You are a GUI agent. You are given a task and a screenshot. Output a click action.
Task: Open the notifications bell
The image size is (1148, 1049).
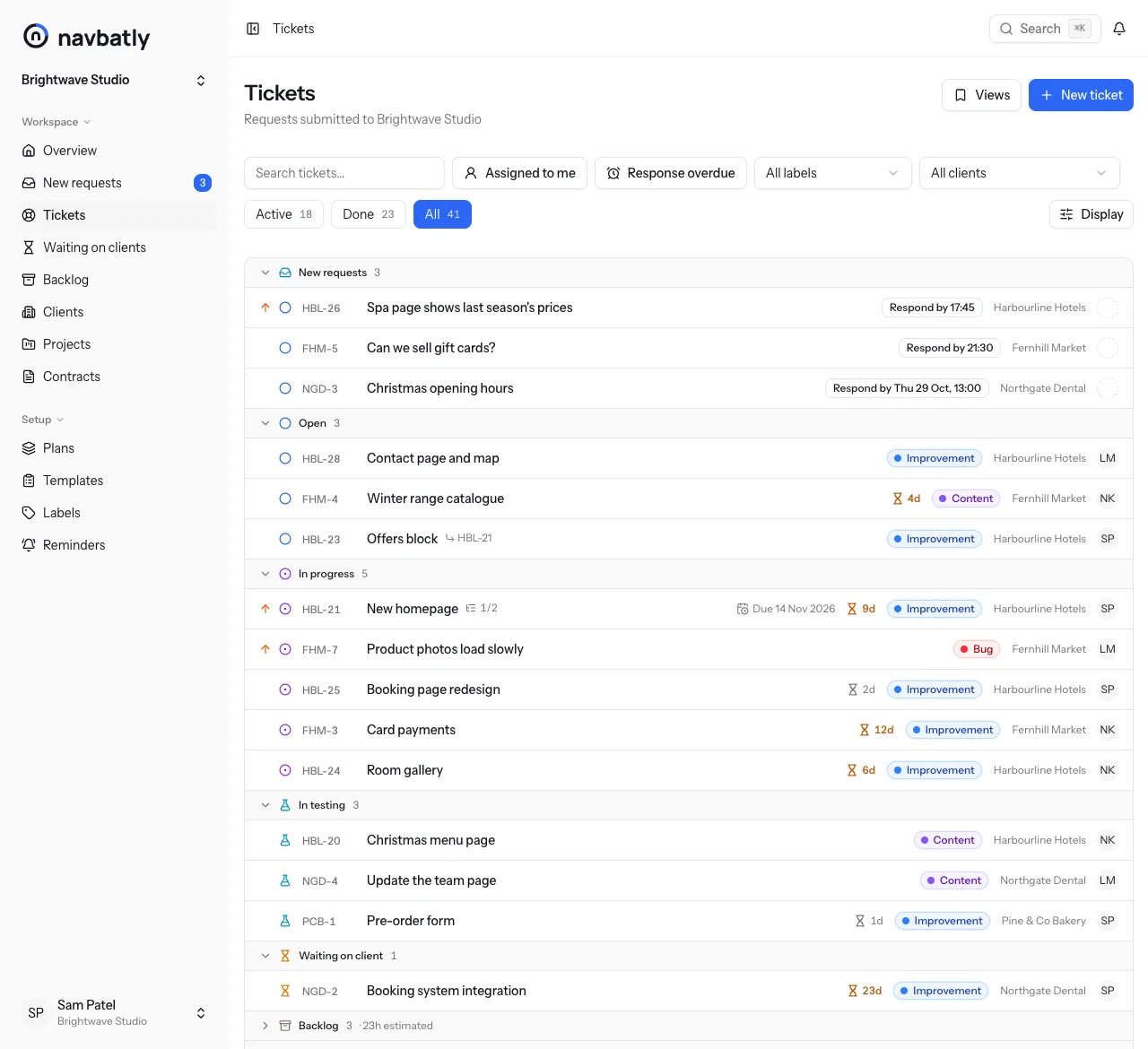pos(1119,29)
